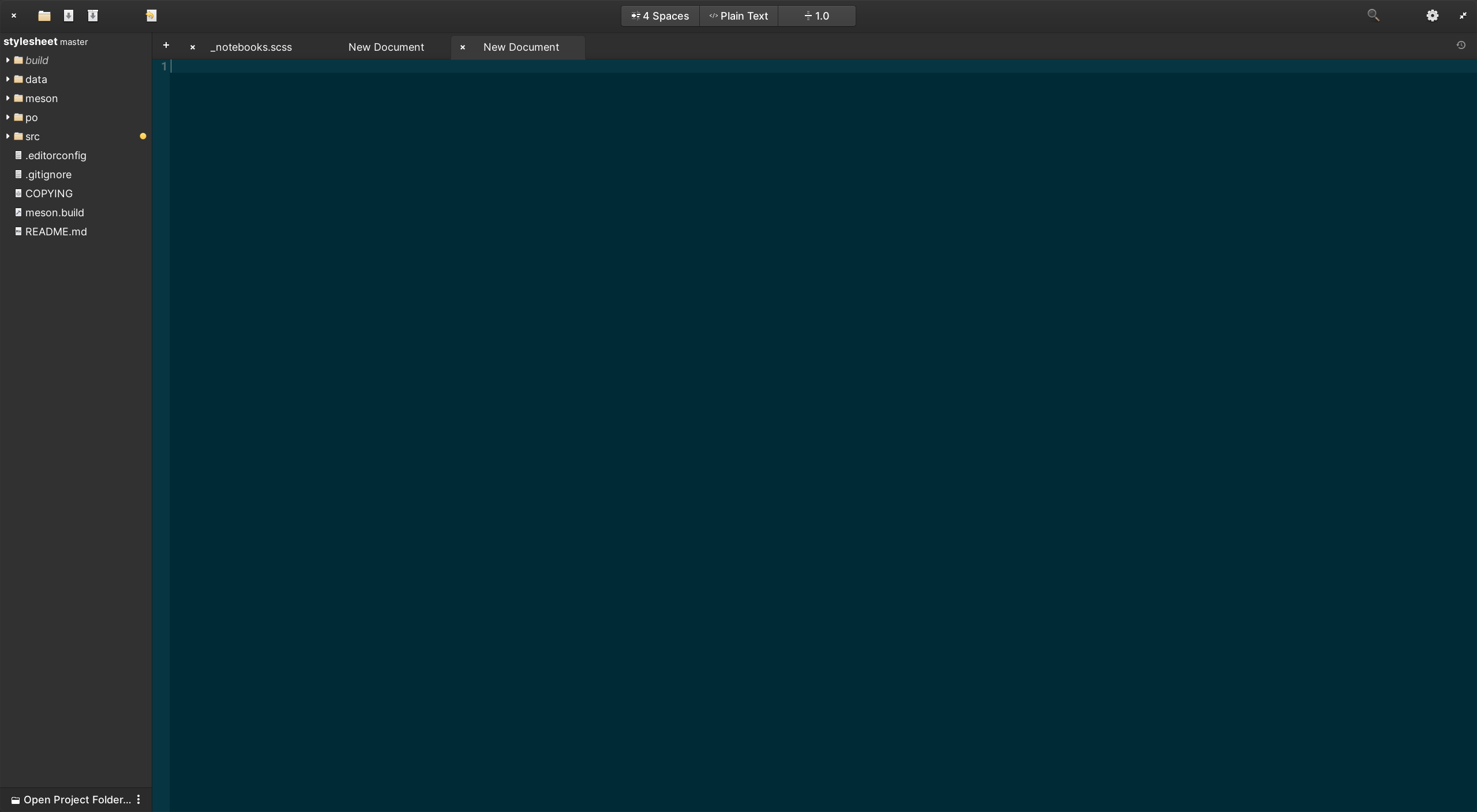Screen dimensions: 1477x812
Task: Open the sidebar three-dot options menu
Action: 138,800
